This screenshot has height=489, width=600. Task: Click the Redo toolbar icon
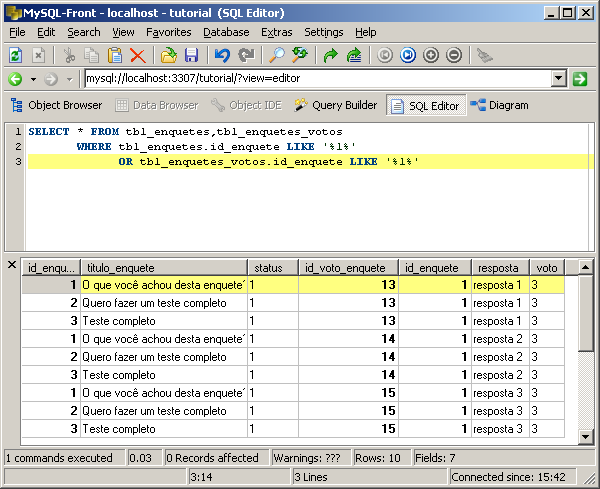tap(246, 55)
